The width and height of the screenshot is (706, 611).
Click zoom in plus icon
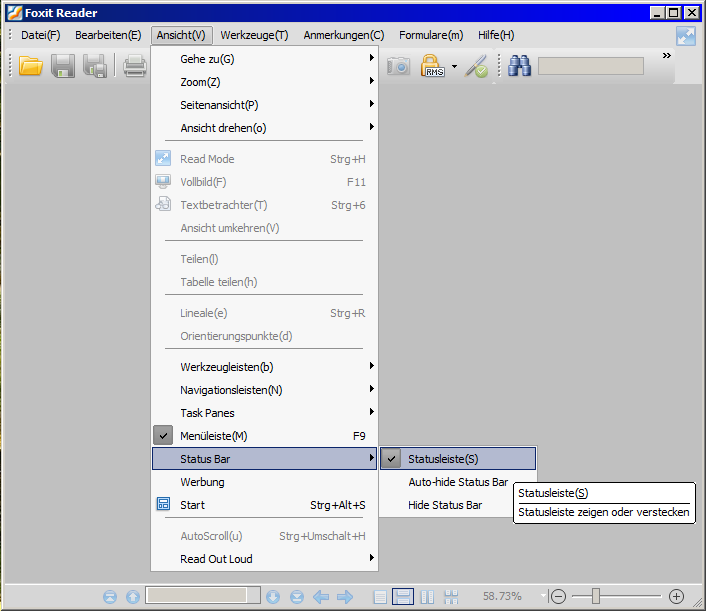[x=676, y=597]
